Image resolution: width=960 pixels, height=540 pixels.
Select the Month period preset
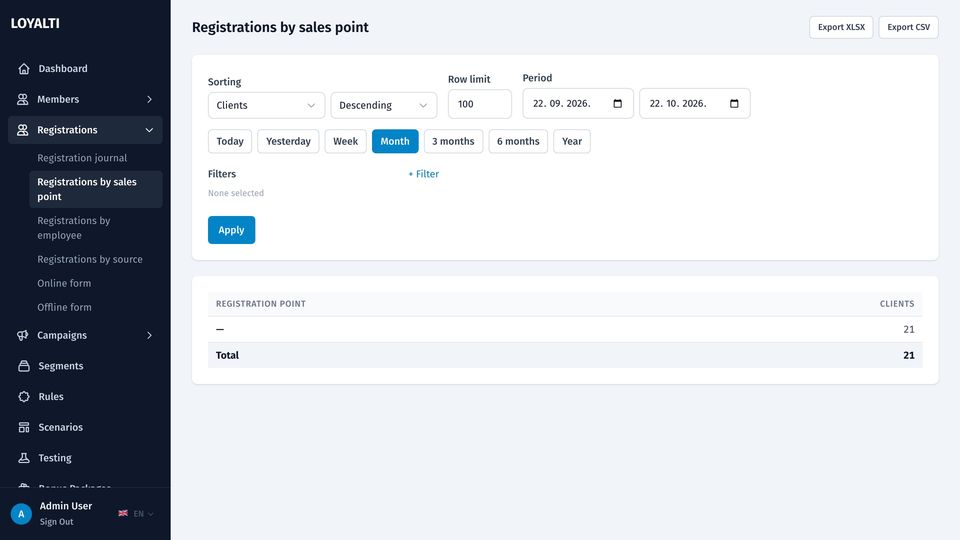[x=395, y=141]
